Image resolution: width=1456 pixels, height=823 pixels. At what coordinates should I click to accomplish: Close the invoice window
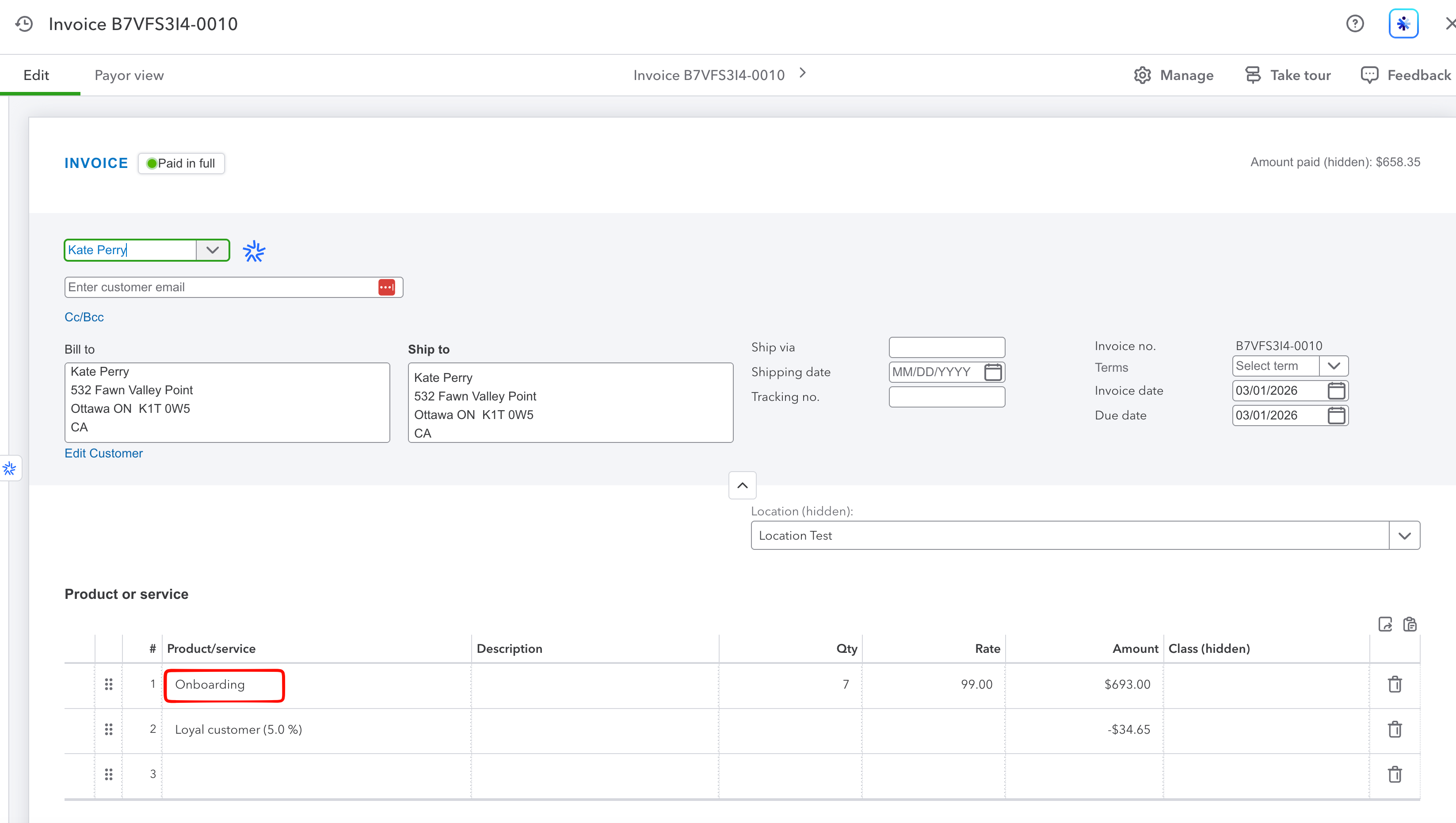1450,24
